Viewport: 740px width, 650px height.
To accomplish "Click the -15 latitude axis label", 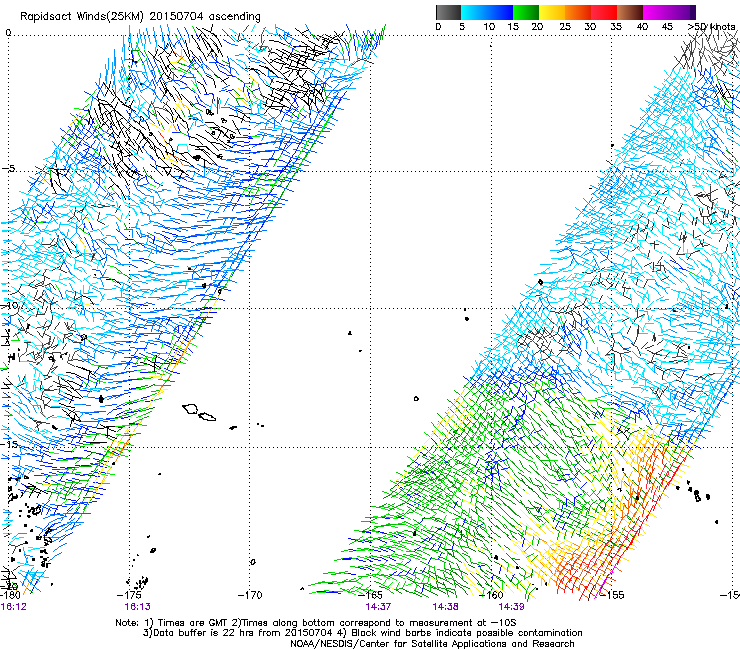I will coord(9,444).
